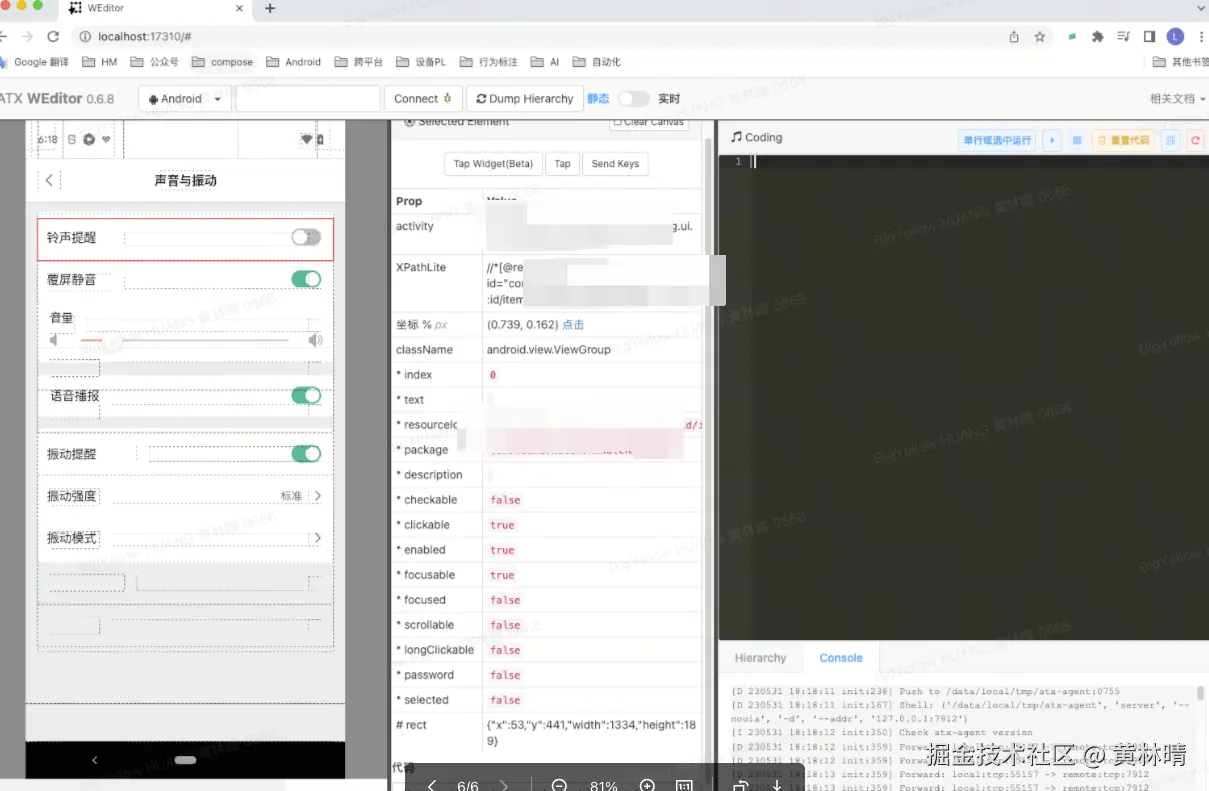Open the 振动模式 setting row
The width and height of the screenshot is (1209, 791).
point(185,538)
